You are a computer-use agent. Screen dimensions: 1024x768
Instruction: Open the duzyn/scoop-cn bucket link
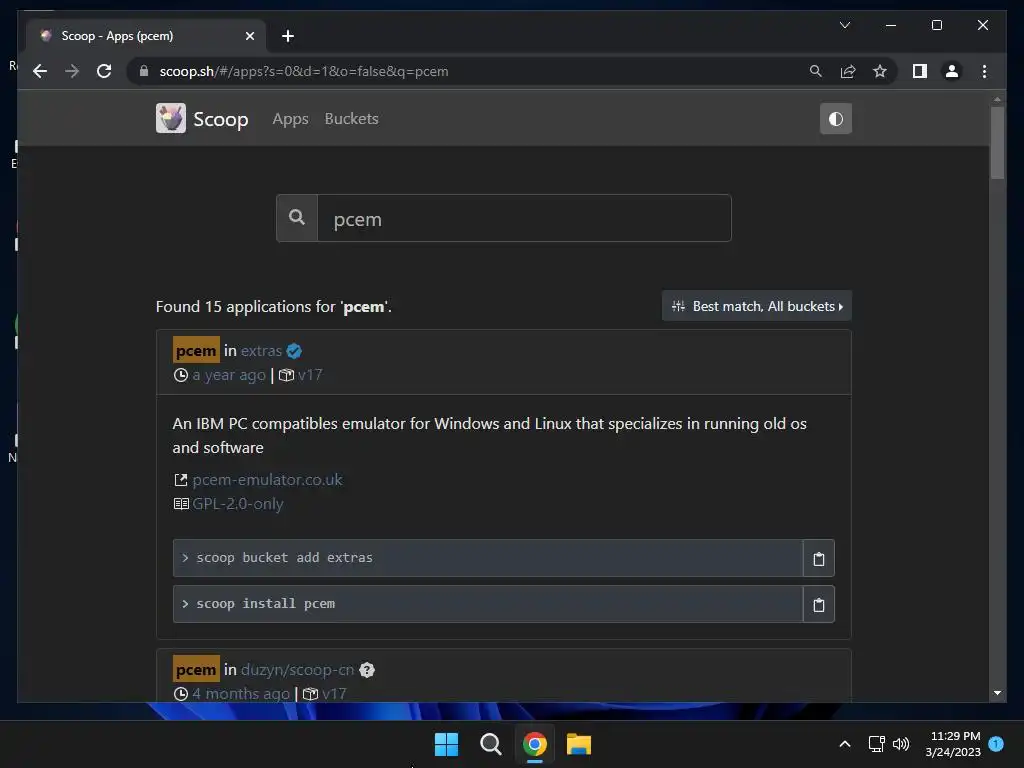(297, 670)
